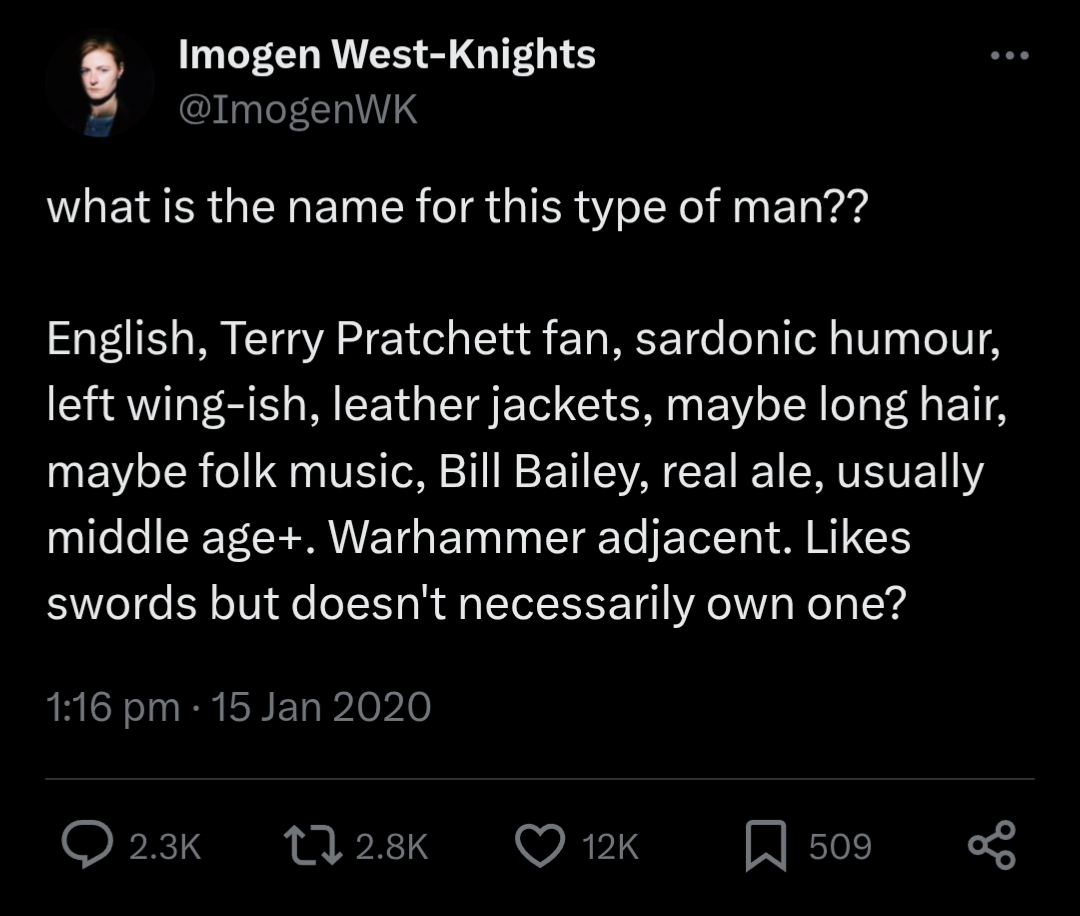View the 2.8K reposts count
This screenshot has width=1080, height=916.
click(x=391, y=847)
